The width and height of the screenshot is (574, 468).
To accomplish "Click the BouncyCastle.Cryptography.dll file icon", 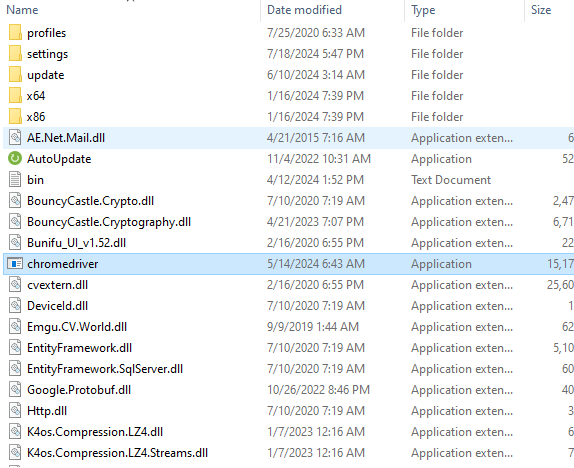I will pyautogui.click(x=15, y=222).
